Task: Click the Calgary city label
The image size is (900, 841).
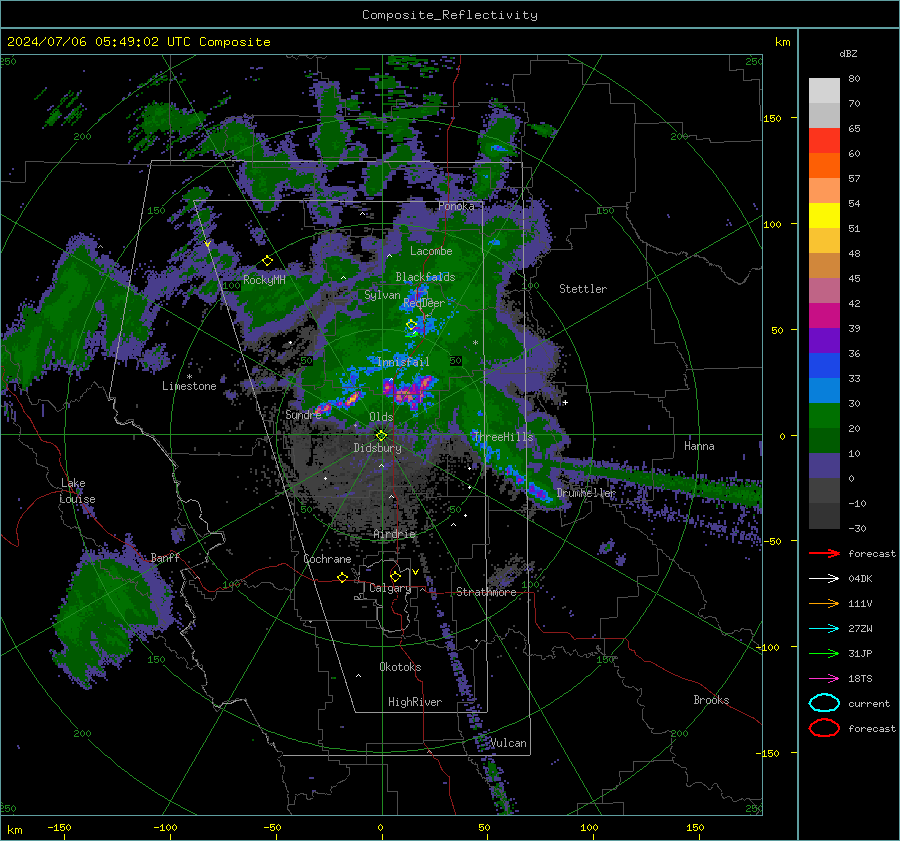Action: pyautogui.click(x=390, y=588)
